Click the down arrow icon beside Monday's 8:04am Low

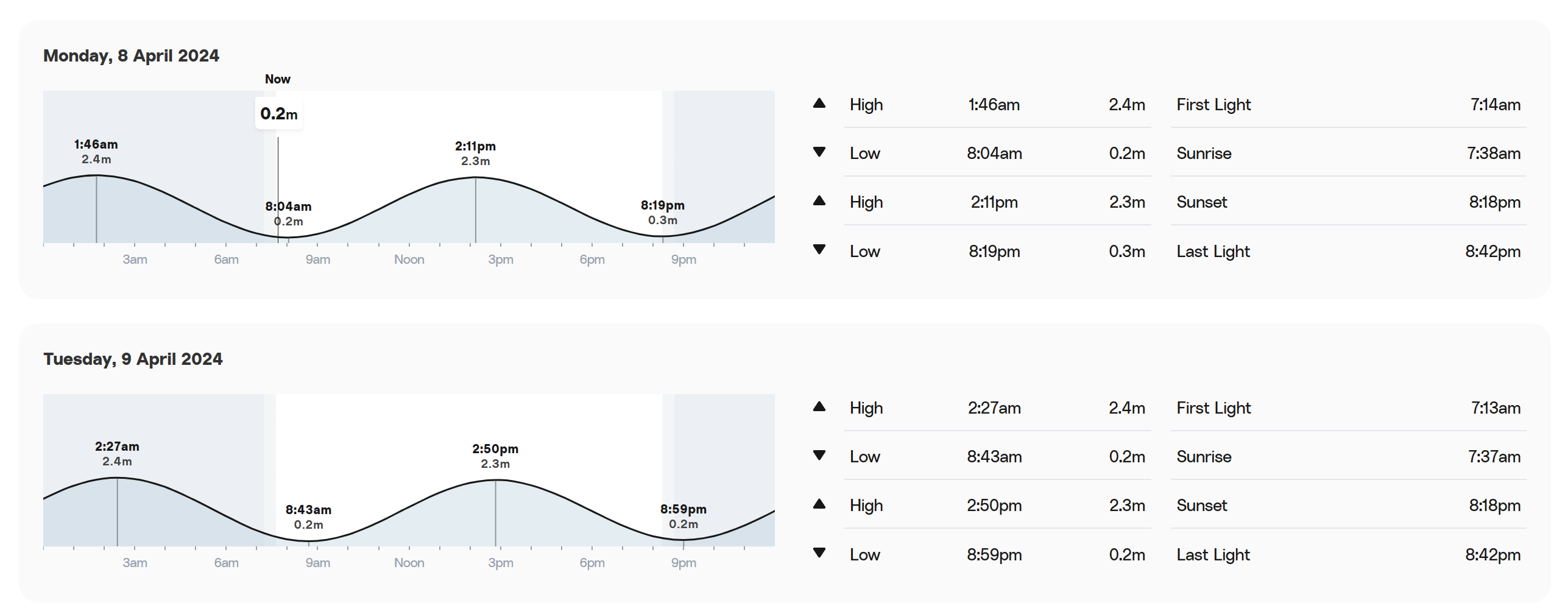819,152
